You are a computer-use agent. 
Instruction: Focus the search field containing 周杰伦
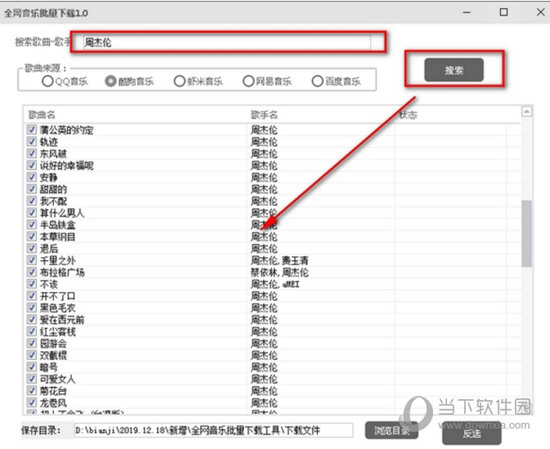point(226,42)
